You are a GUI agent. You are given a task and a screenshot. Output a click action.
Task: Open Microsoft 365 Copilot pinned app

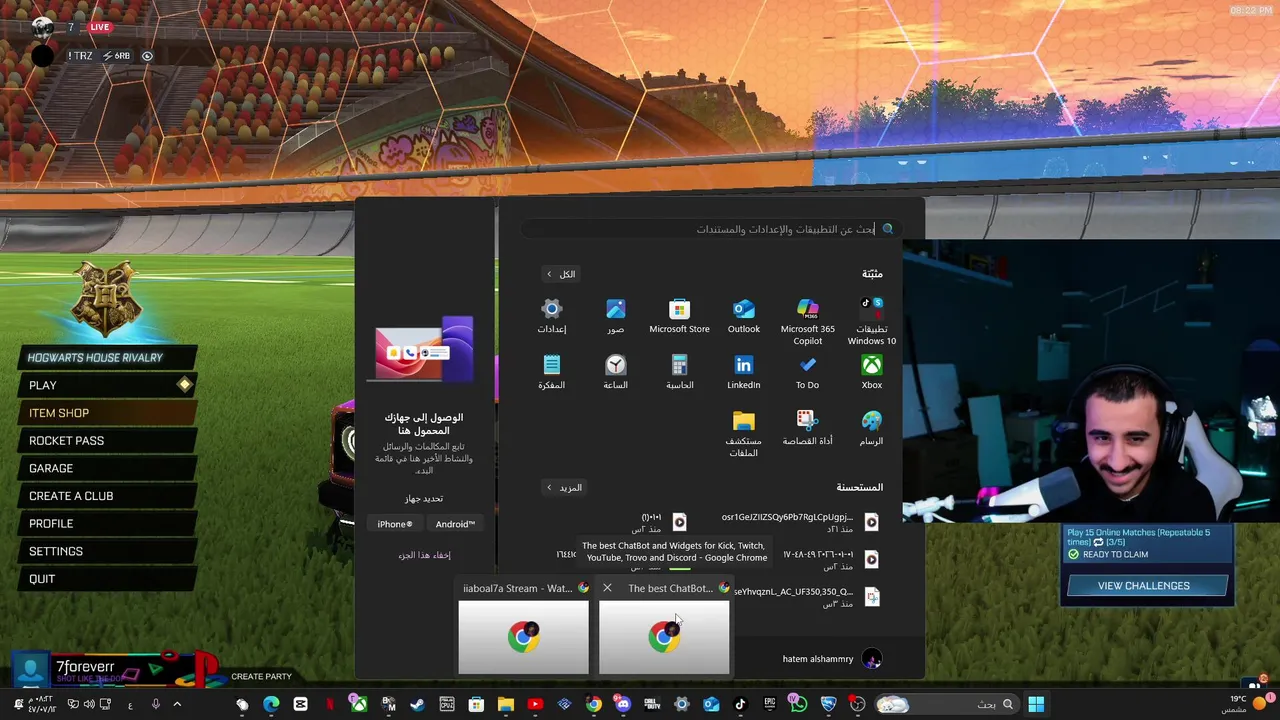tap(808, 321)
